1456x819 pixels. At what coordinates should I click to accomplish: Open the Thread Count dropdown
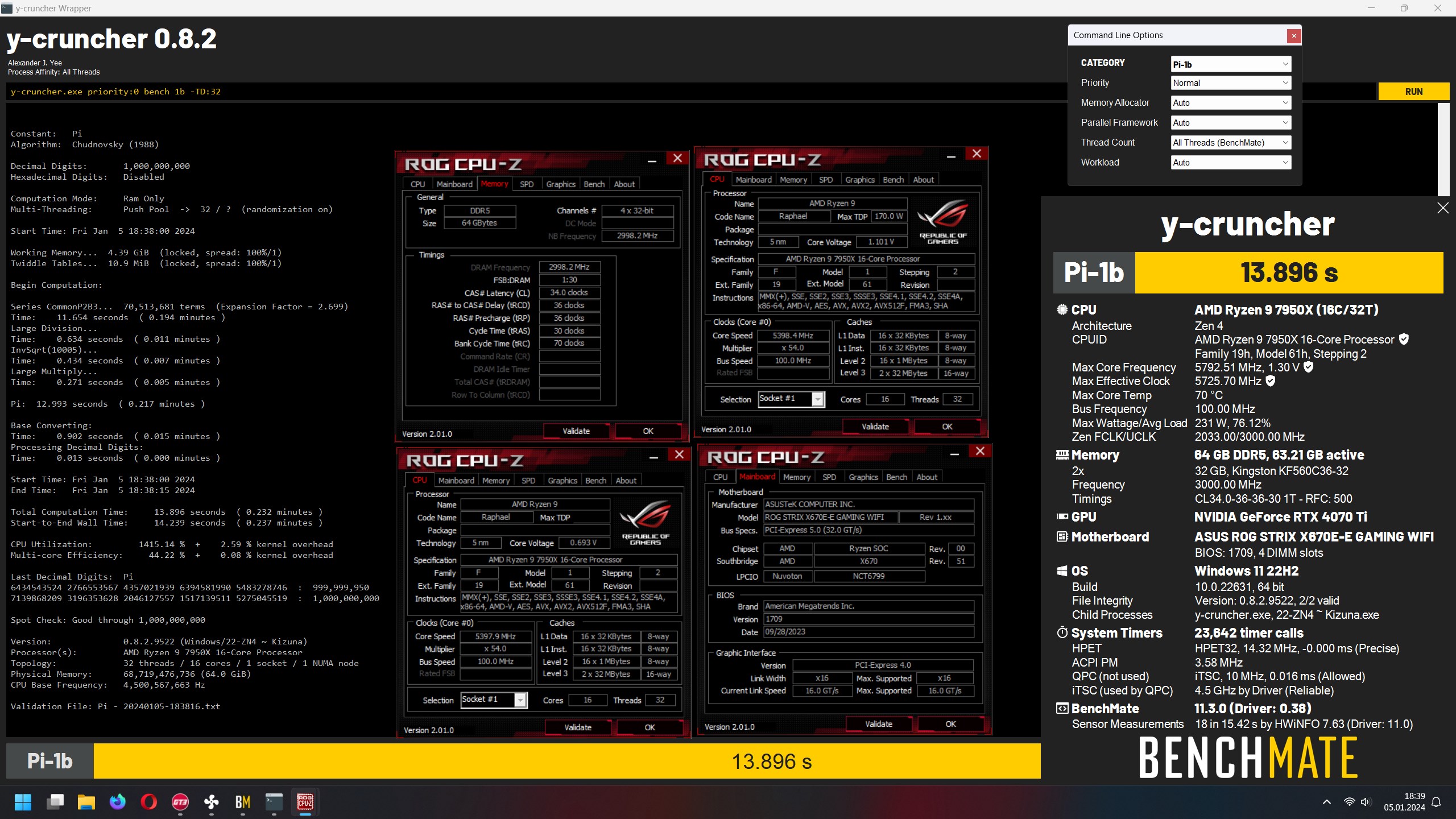tap(1231, 143)
